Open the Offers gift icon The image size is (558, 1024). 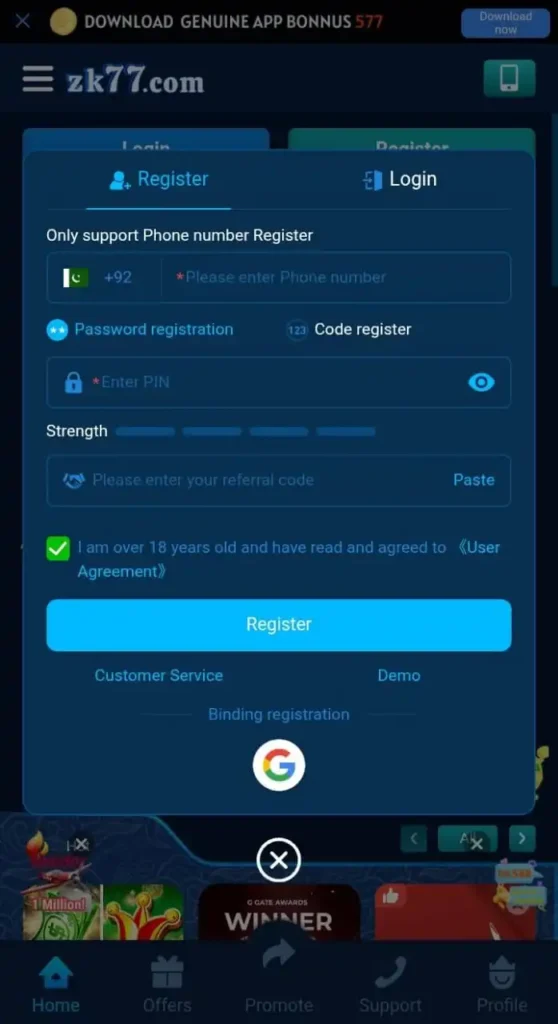coord(167,985)
